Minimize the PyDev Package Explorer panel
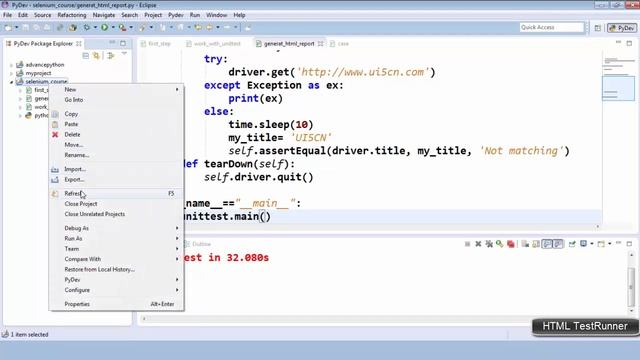 (112, 43)
